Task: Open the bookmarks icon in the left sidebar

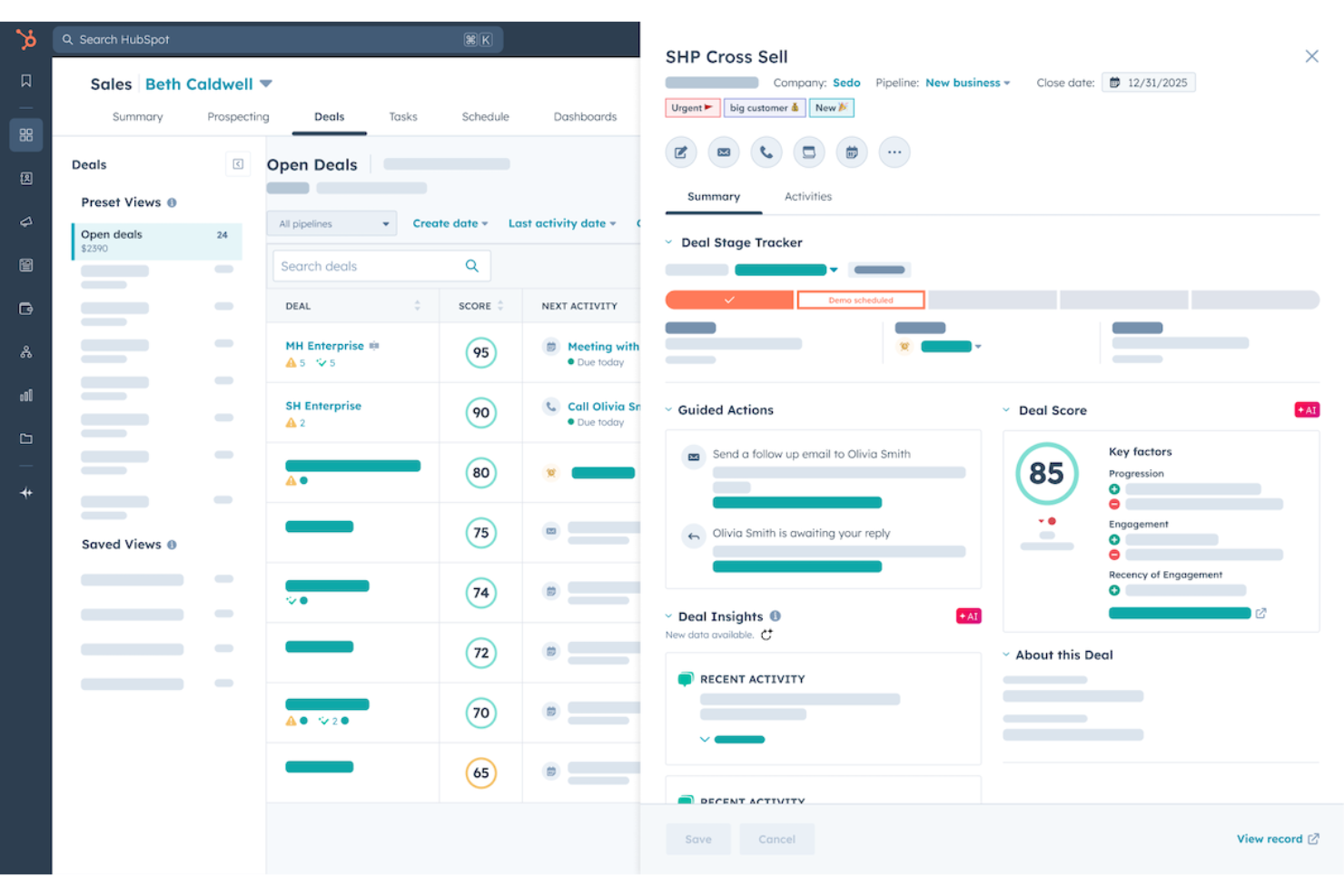Action: click(x=25, y=80)
